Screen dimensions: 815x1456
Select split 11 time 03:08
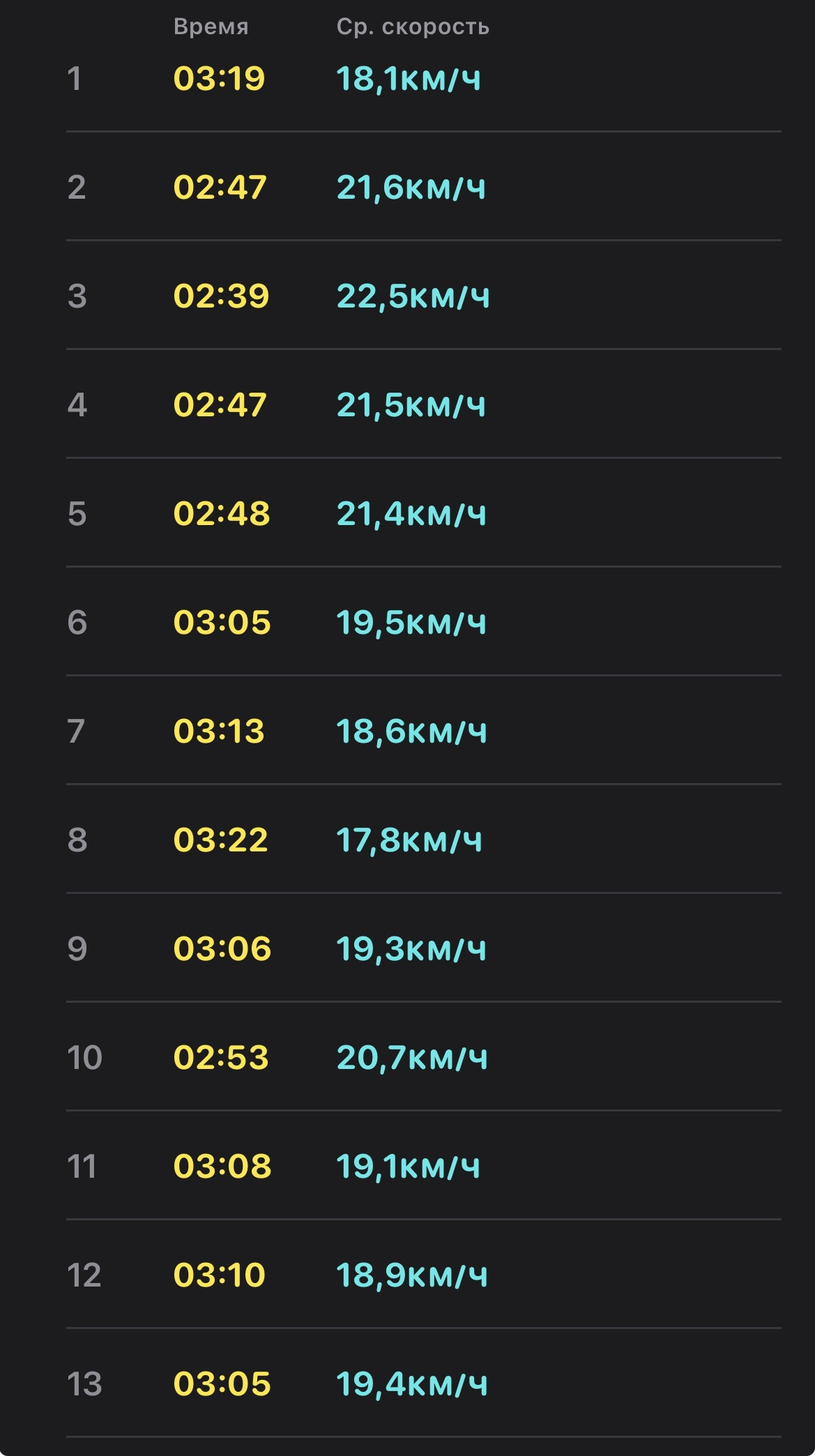click(x=222, y=1167)
